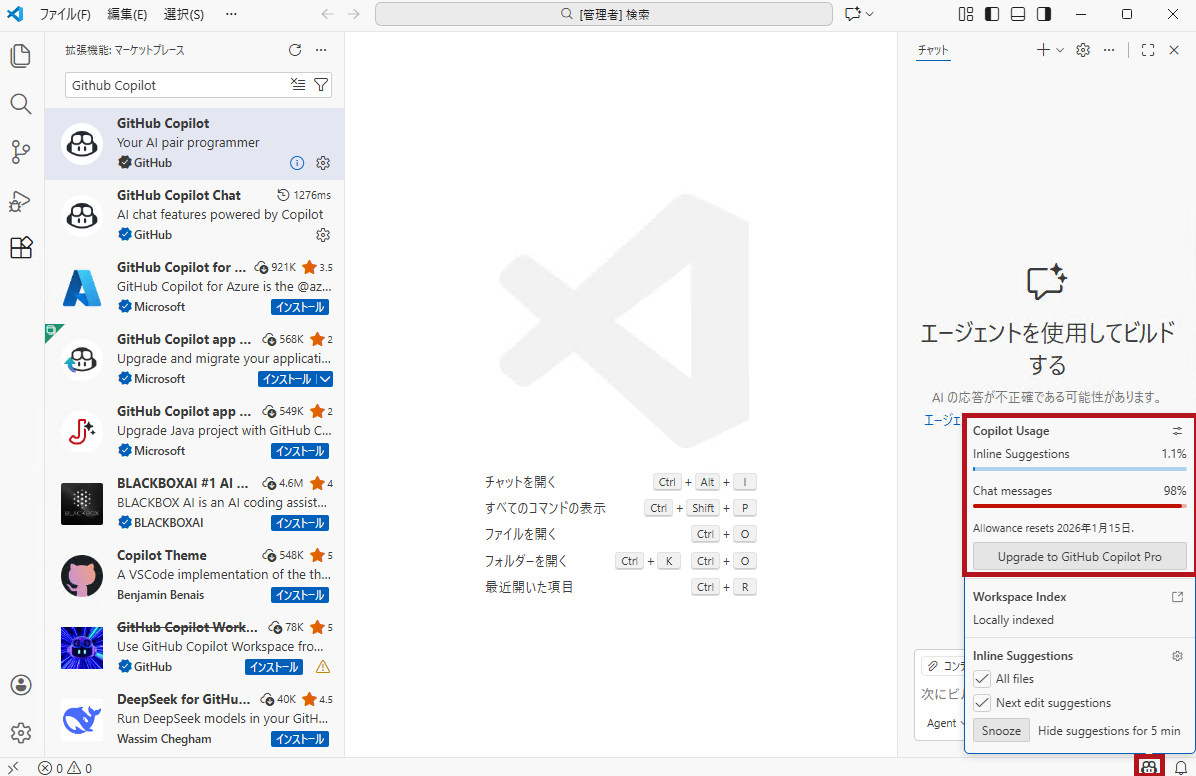Open the chat settings gear icon
The image size is (1196, 776).
[x=1083, y=50]
